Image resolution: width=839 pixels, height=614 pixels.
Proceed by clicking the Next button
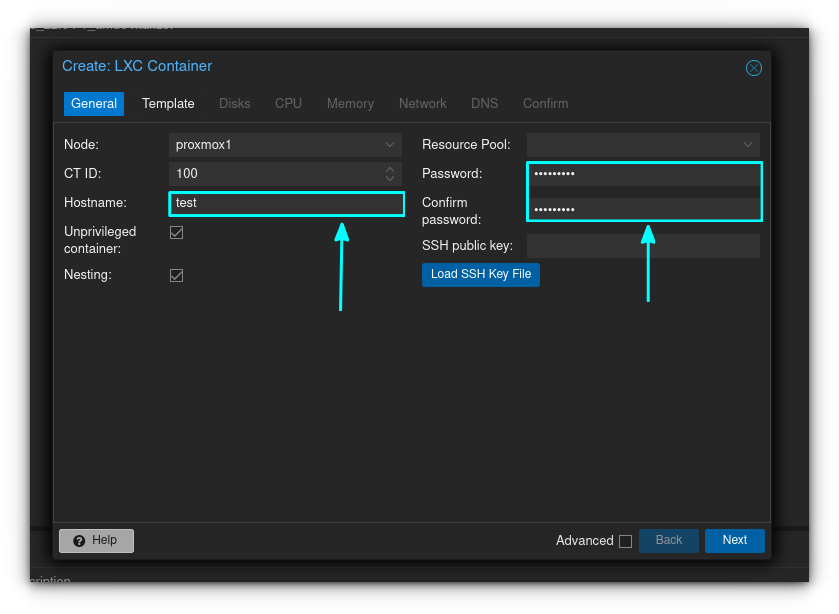point(734,540)
